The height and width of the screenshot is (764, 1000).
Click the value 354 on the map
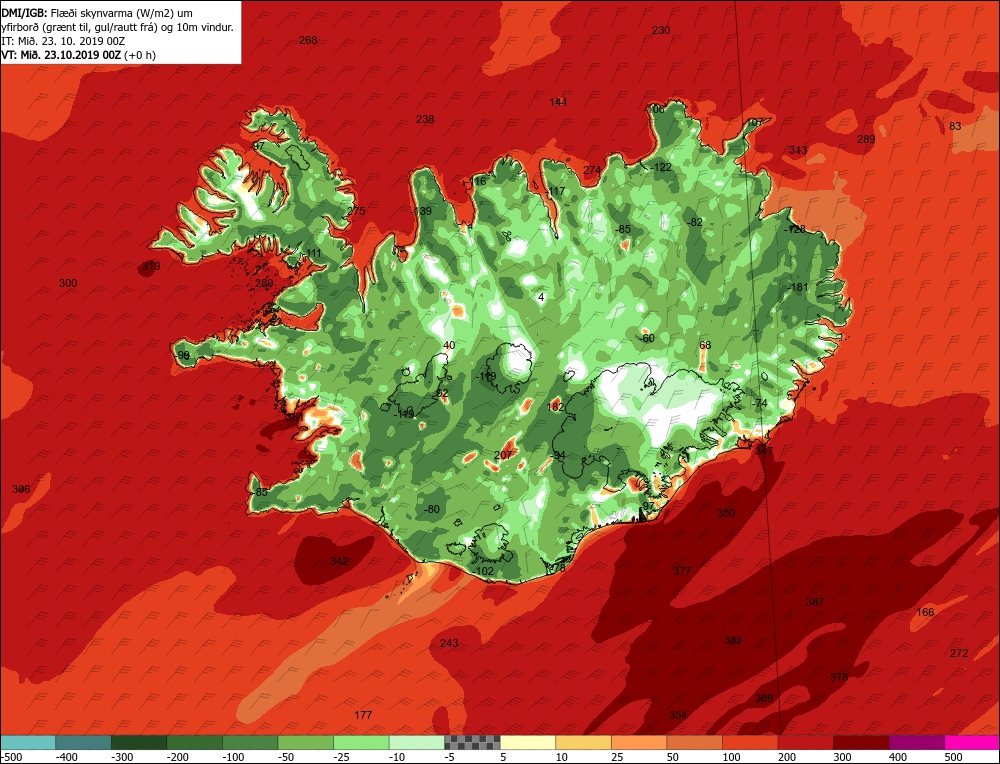coord(678,715)
